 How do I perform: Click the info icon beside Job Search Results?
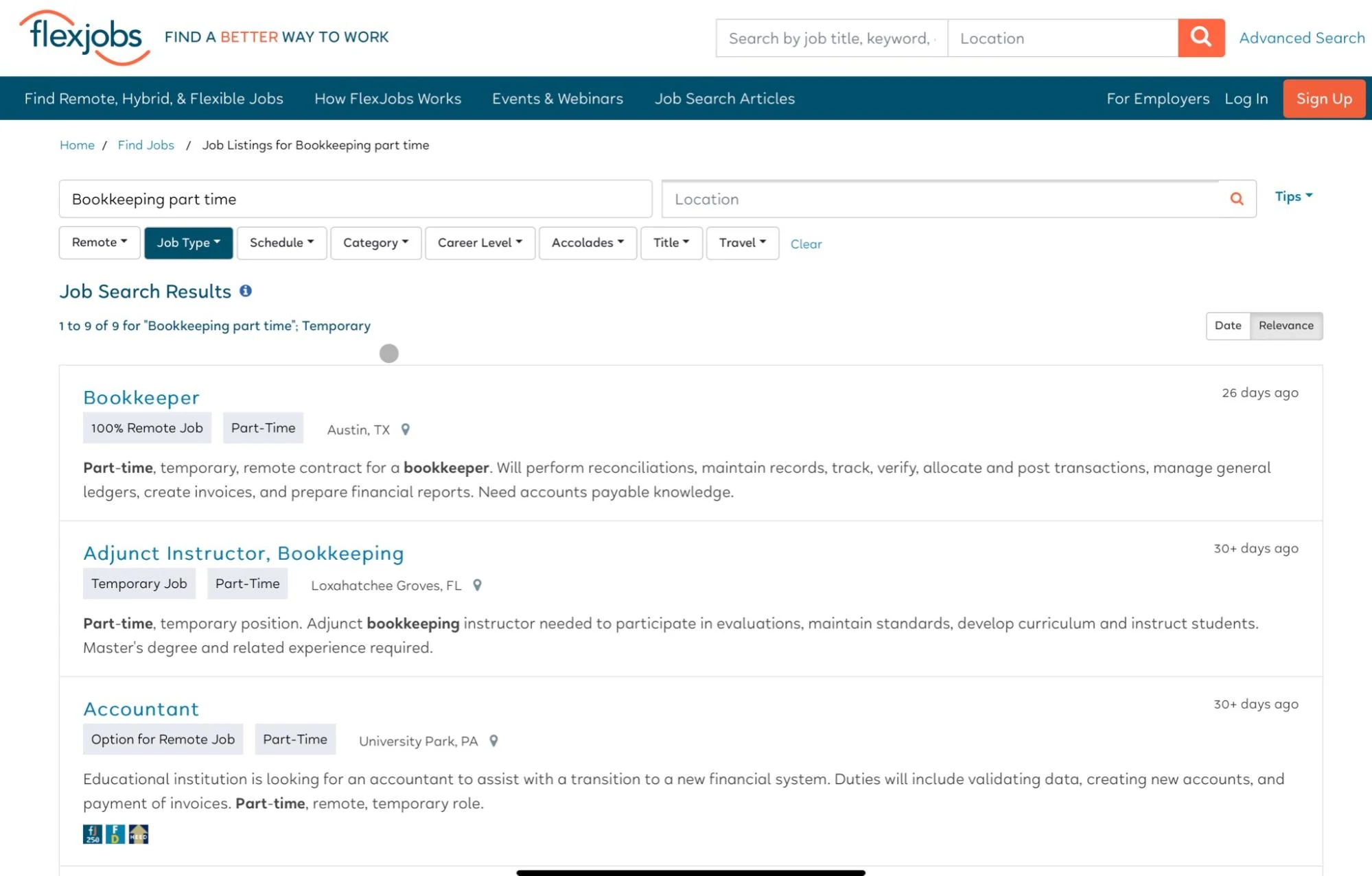point(245,291)
